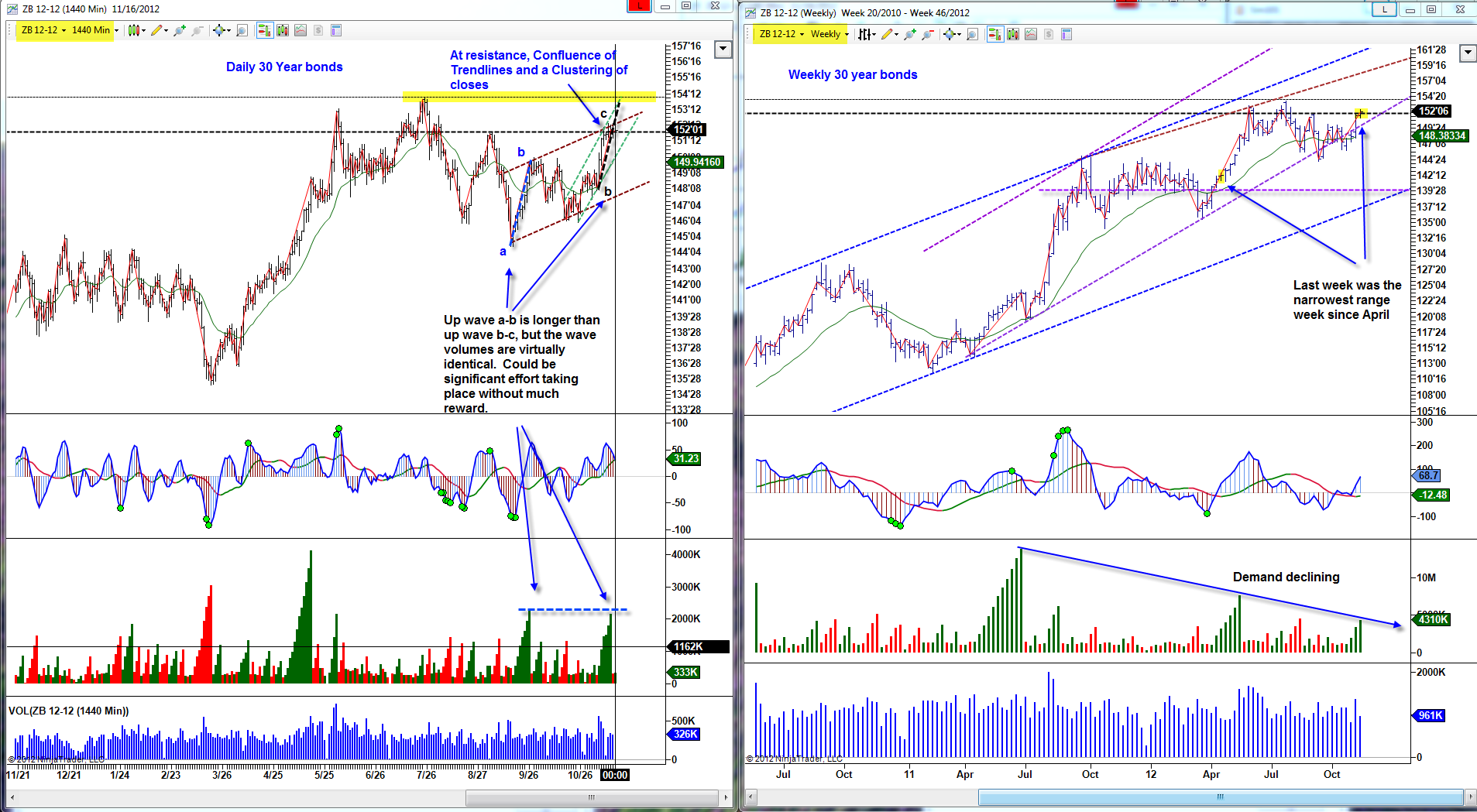Click the left arrow of weekly chart scrollbar
Screen dimensions: 1477x812
tap(751, 797)
